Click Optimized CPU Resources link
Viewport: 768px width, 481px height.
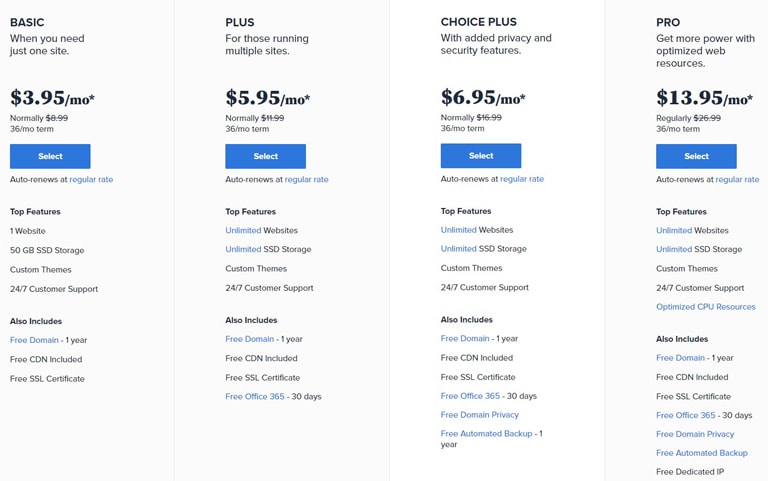(x=706, y=307)
